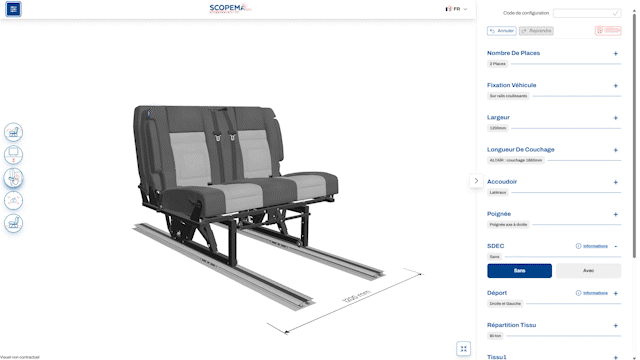Click the hand-over-seat icon in the left toolbar
Viewport: 640px width, 360px height.
(13, 178)
